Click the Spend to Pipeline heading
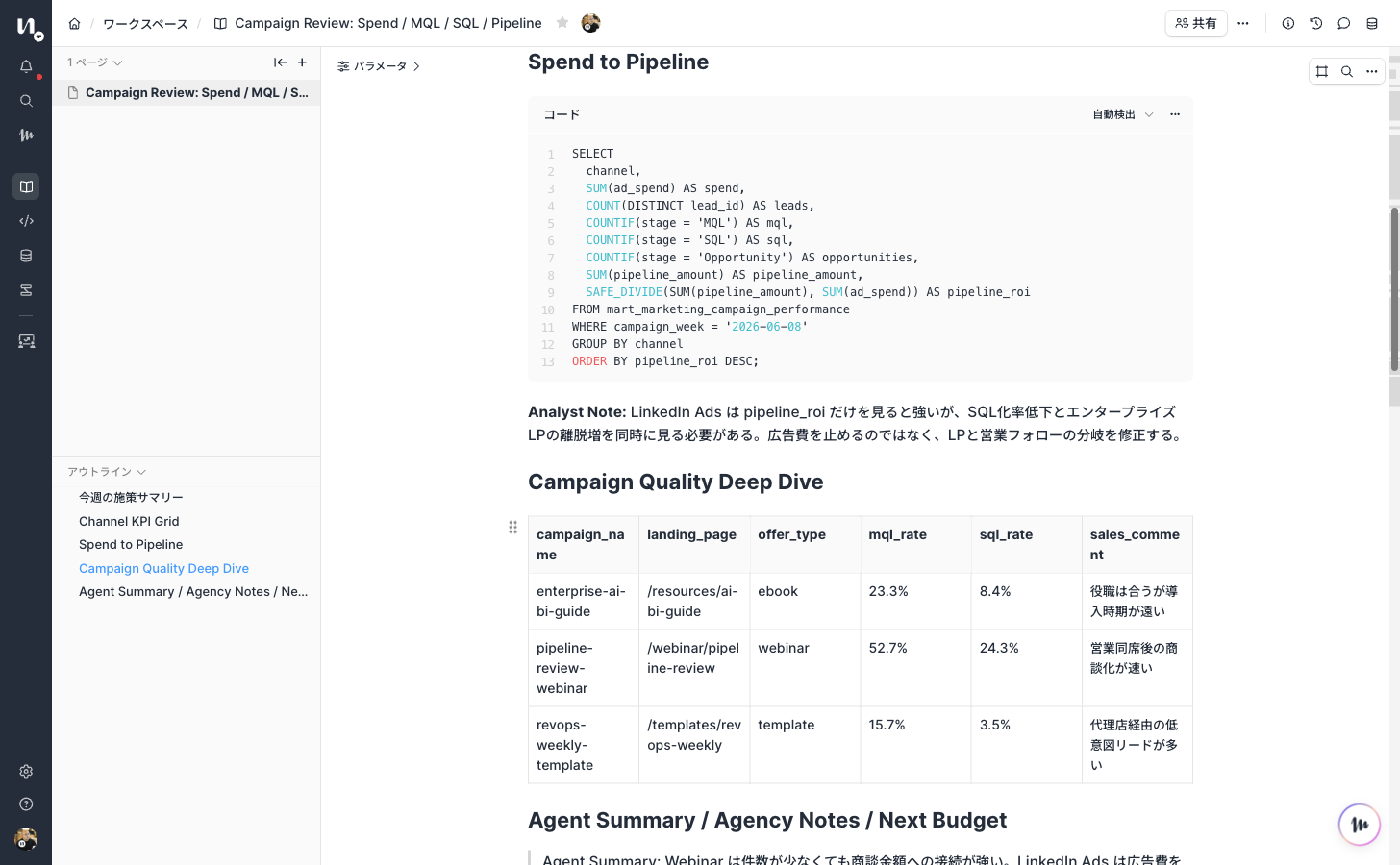This screenshot has height=865, width=1400. (x=618, y=62)
